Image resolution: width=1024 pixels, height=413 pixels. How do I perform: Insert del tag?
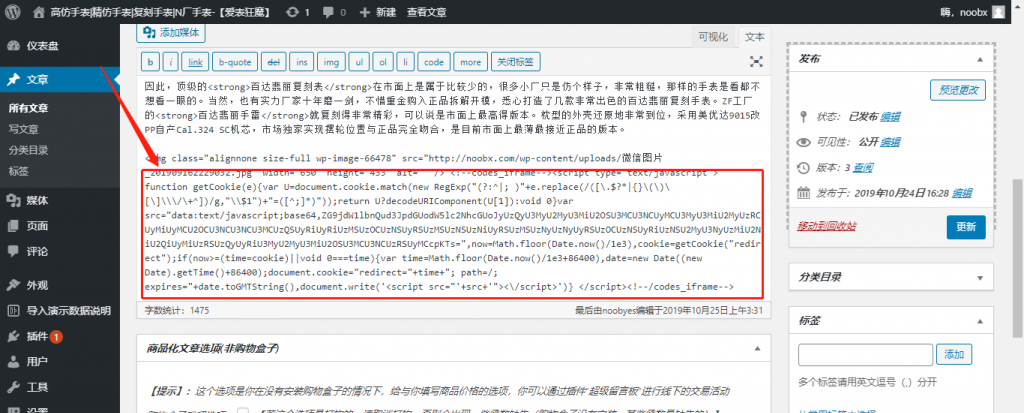coord(274,62)
